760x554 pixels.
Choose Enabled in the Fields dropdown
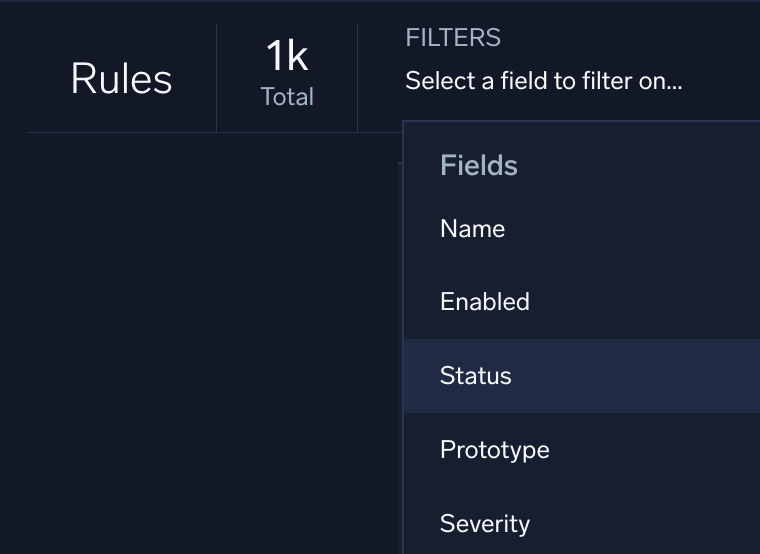[x=484, y=302]
